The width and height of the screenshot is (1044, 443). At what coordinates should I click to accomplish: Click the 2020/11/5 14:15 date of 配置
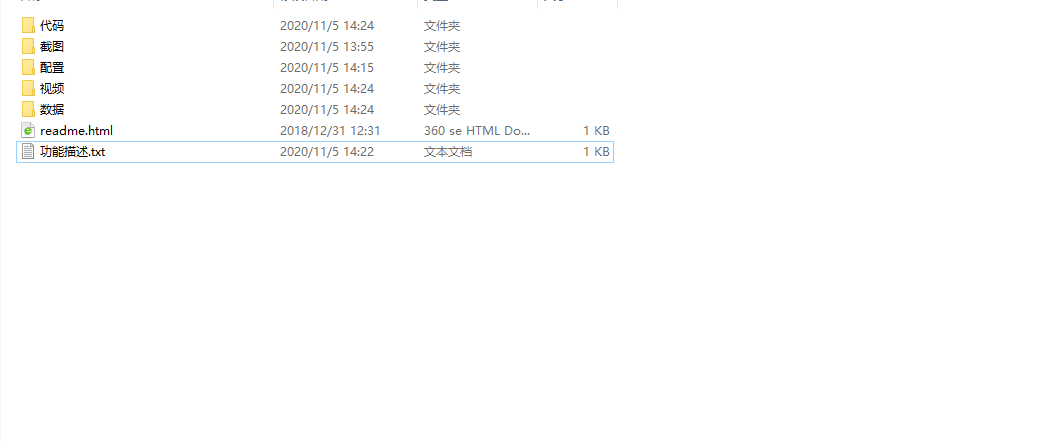tap(327, 67)
